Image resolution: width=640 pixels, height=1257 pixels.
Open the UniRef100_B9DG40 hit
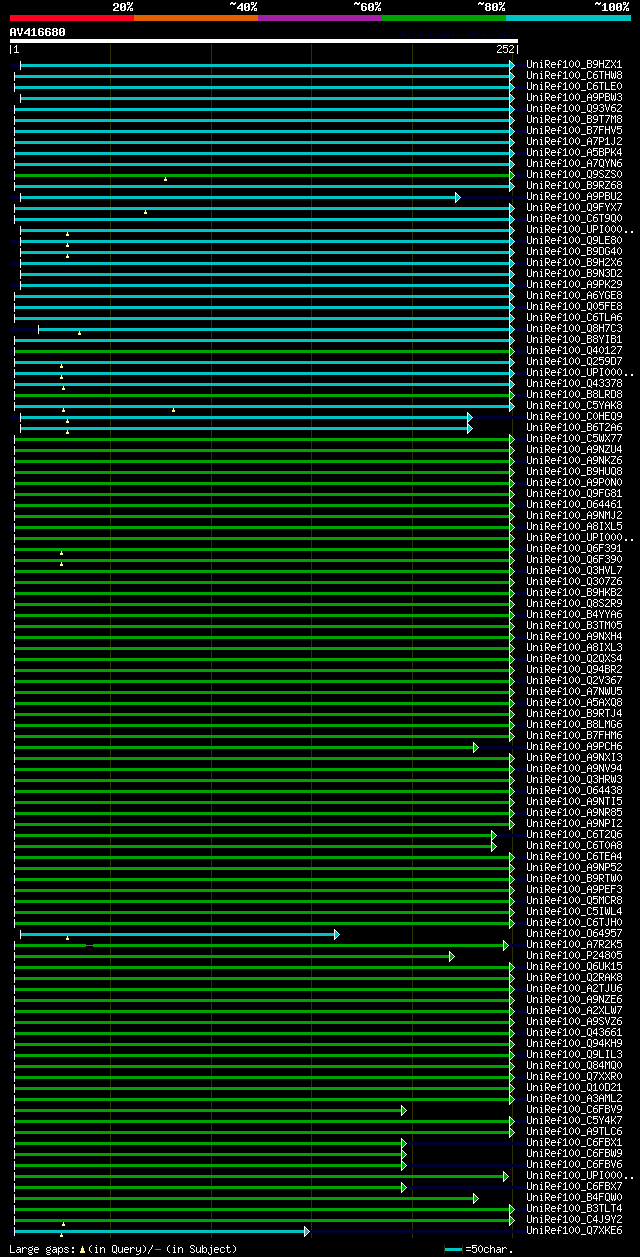coord(574,252)
